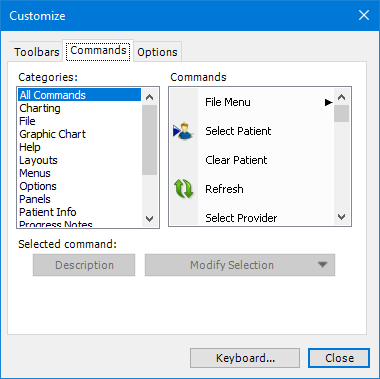Pick the Menus category
380x379 pixels.
tap(80, 173)
